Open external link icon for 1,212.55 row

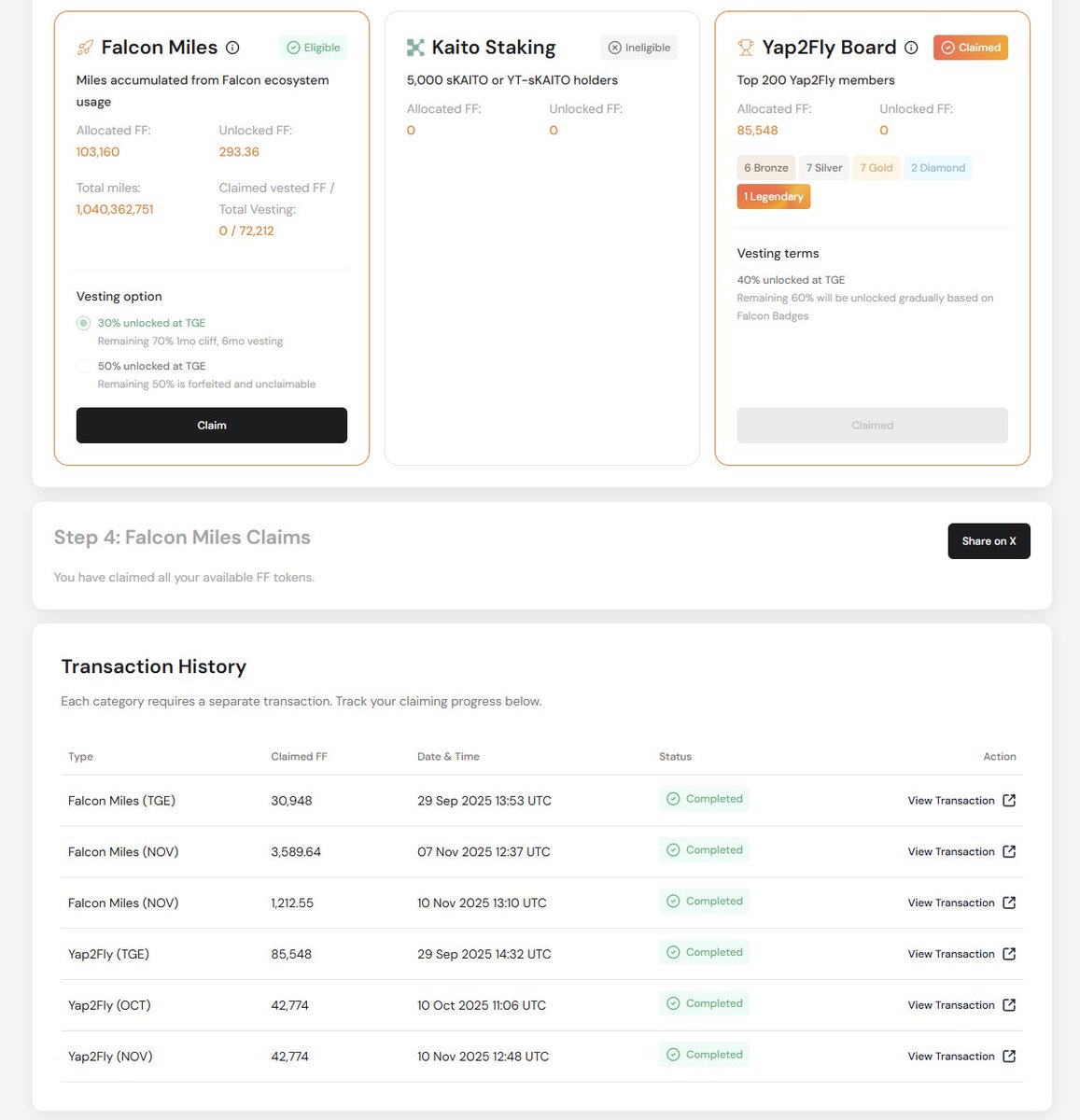pyautogui.click(x=1009, y=903)
